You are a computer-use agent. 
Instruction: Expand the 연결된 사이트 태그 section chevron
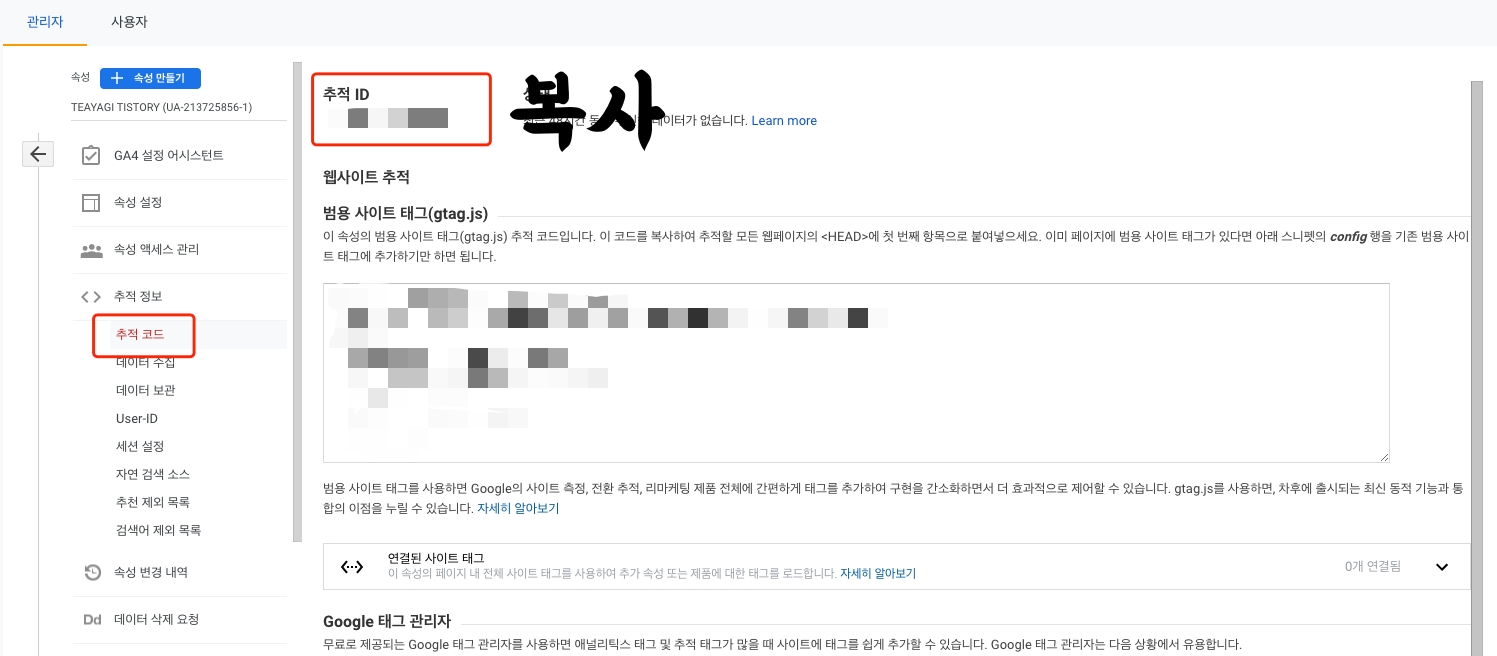pos(1441,566)
